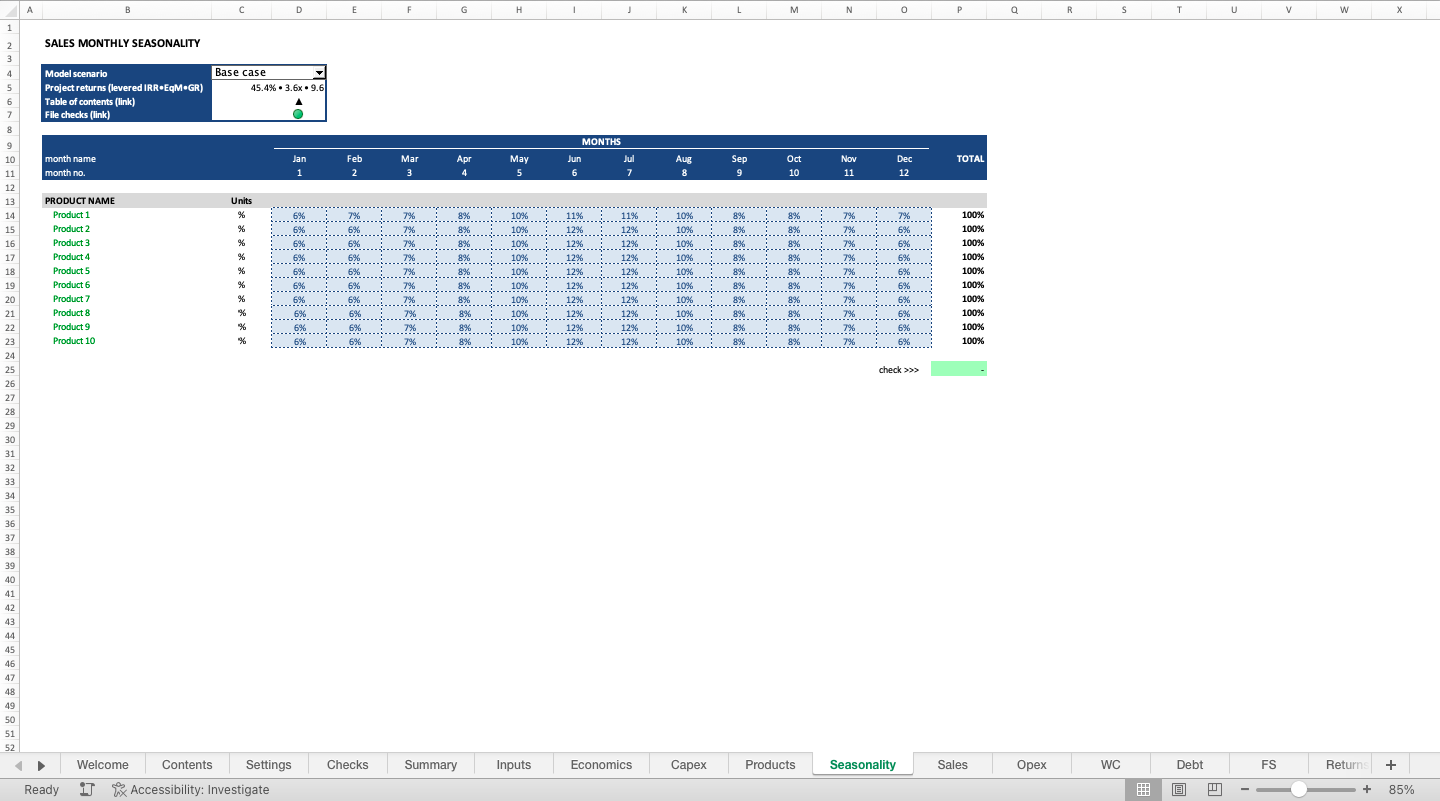Screen dimensions: 1440x801
Task: Open the Settings sheet tab
Action: click(269, 765)
